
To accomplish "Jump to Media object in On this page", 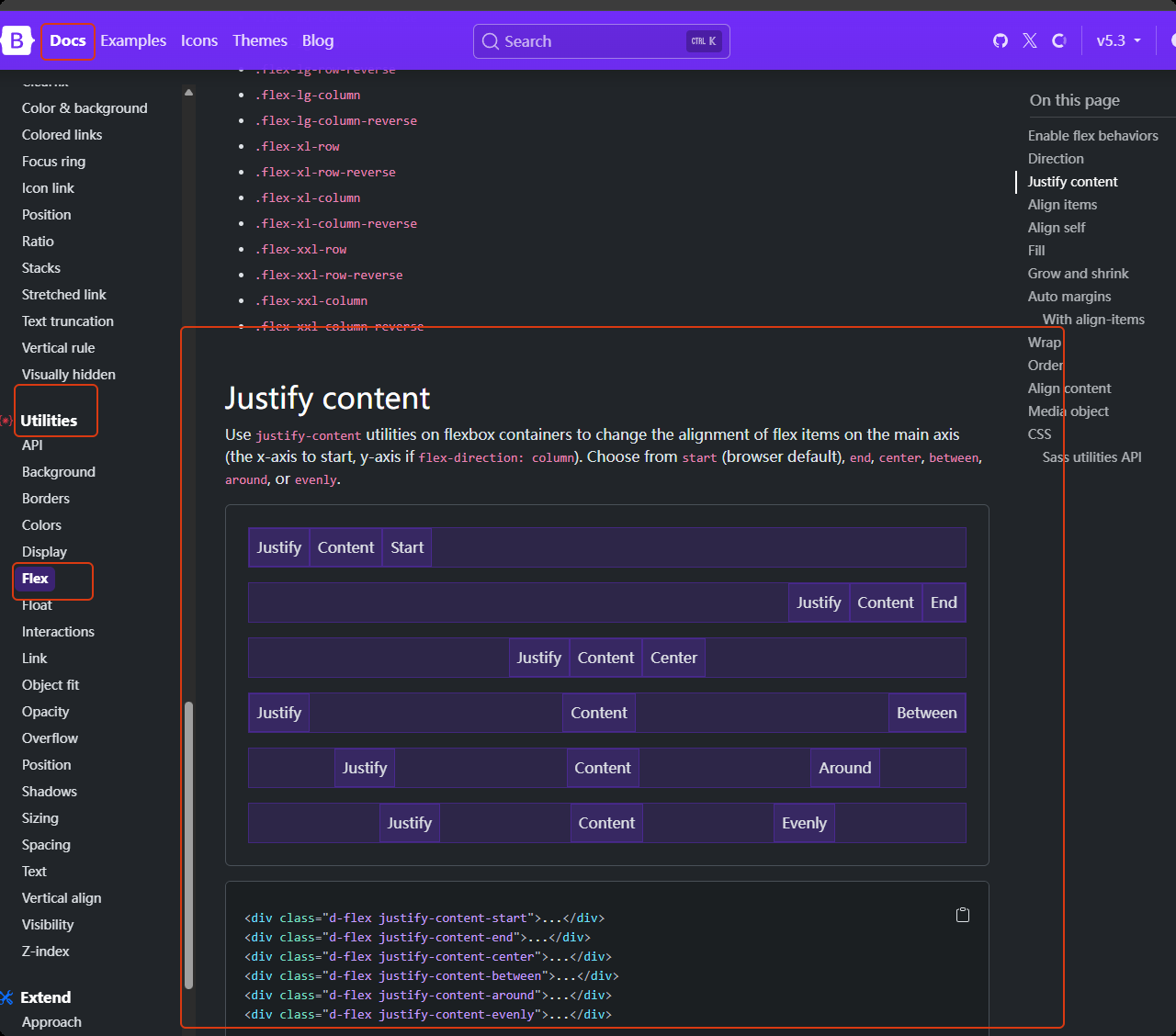I will (x=1069, y=411).
